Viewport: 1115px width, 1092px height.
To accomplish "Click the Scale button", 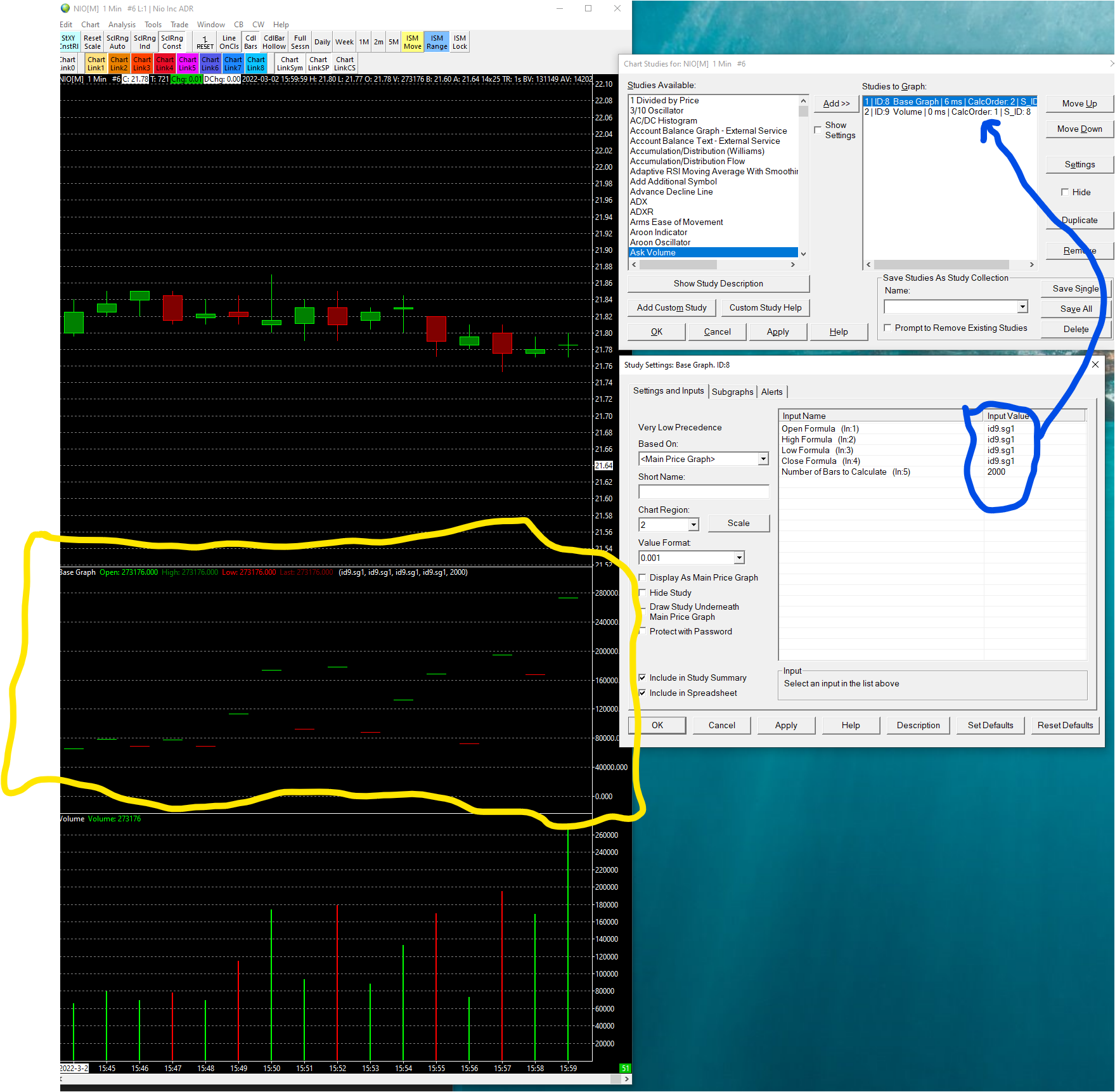I will click(738, 523).
